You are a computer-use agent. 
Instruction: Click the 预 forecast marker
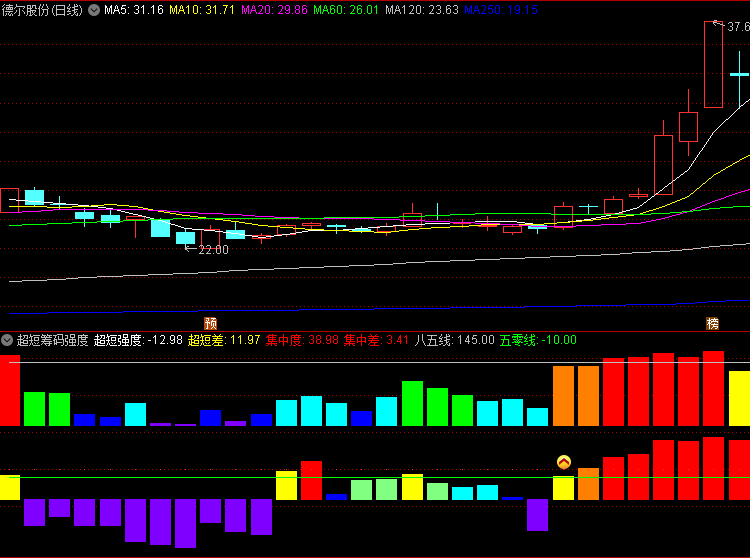tap(211, 323)
